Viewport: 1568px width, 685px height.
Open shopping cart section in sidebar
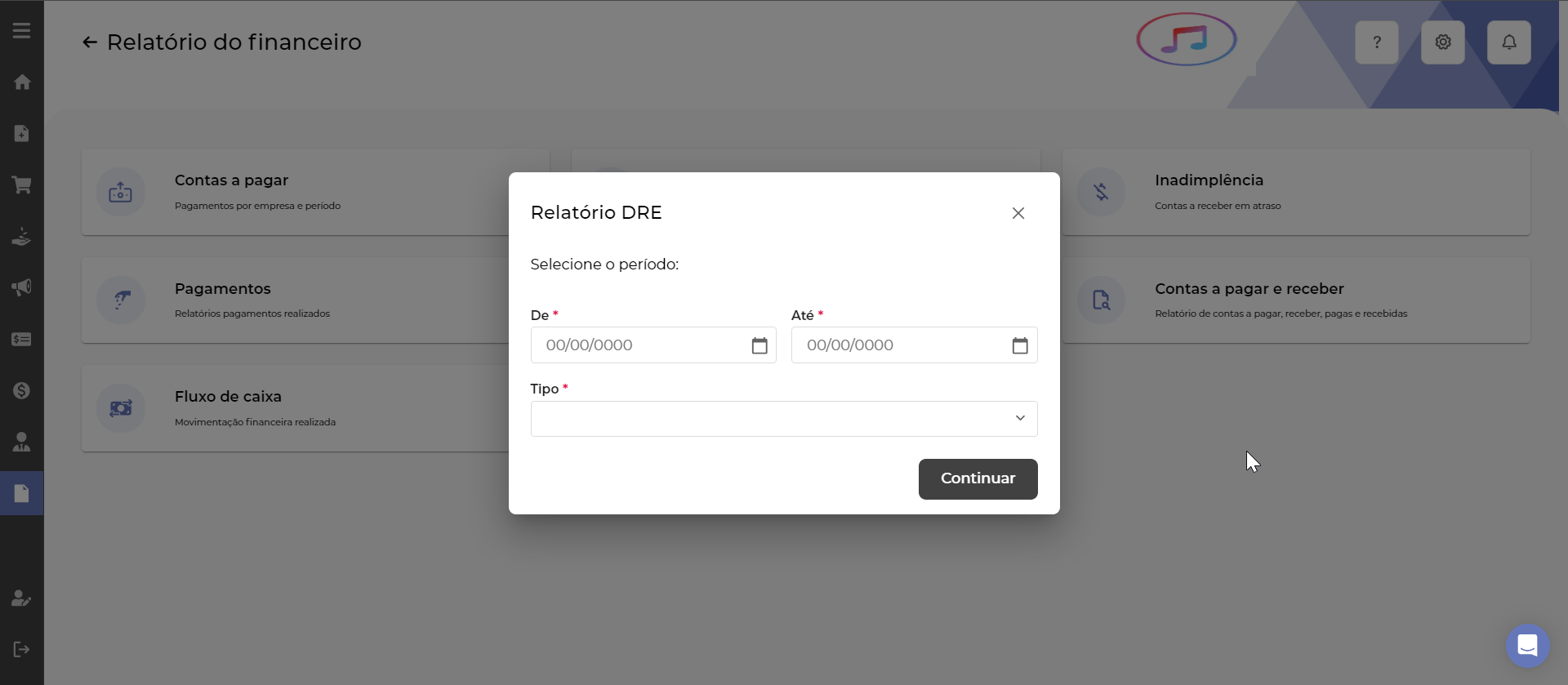pos(22,185)
